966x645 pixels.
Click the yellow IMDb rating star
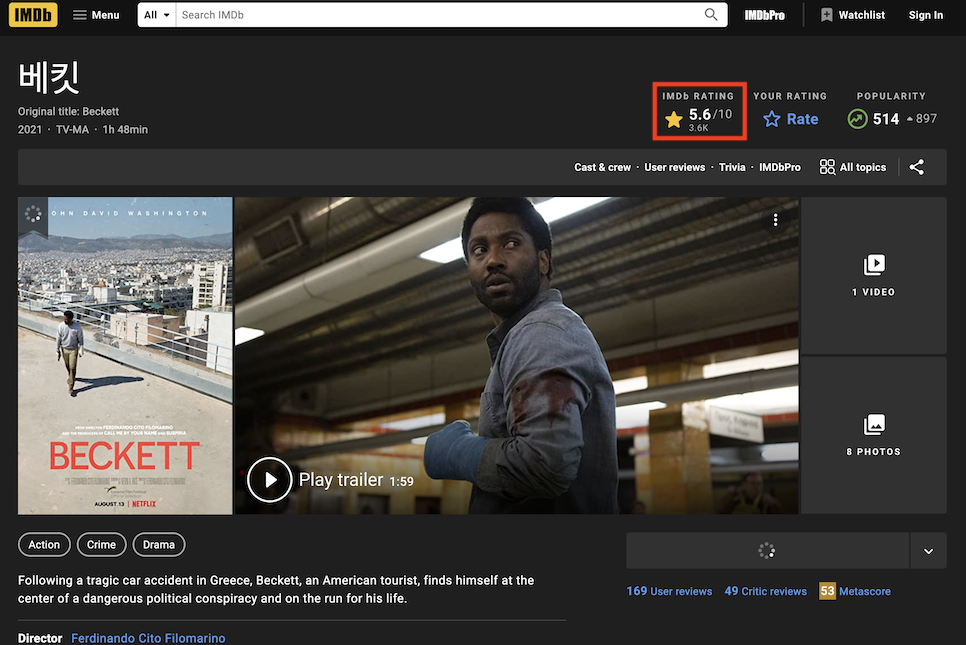click(674, 119)
